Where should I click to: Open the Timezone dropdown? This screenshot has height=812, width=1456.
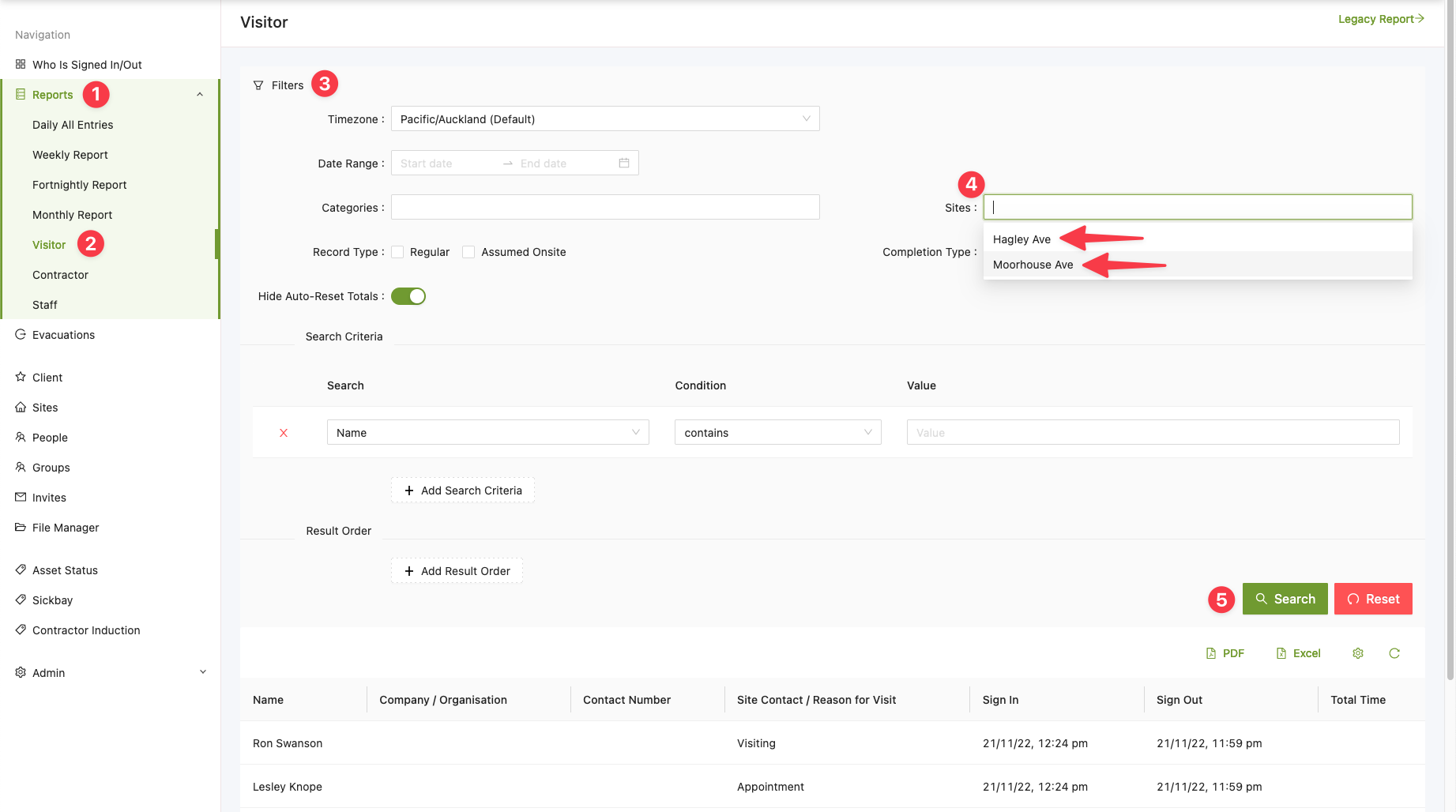click(605, 119)
